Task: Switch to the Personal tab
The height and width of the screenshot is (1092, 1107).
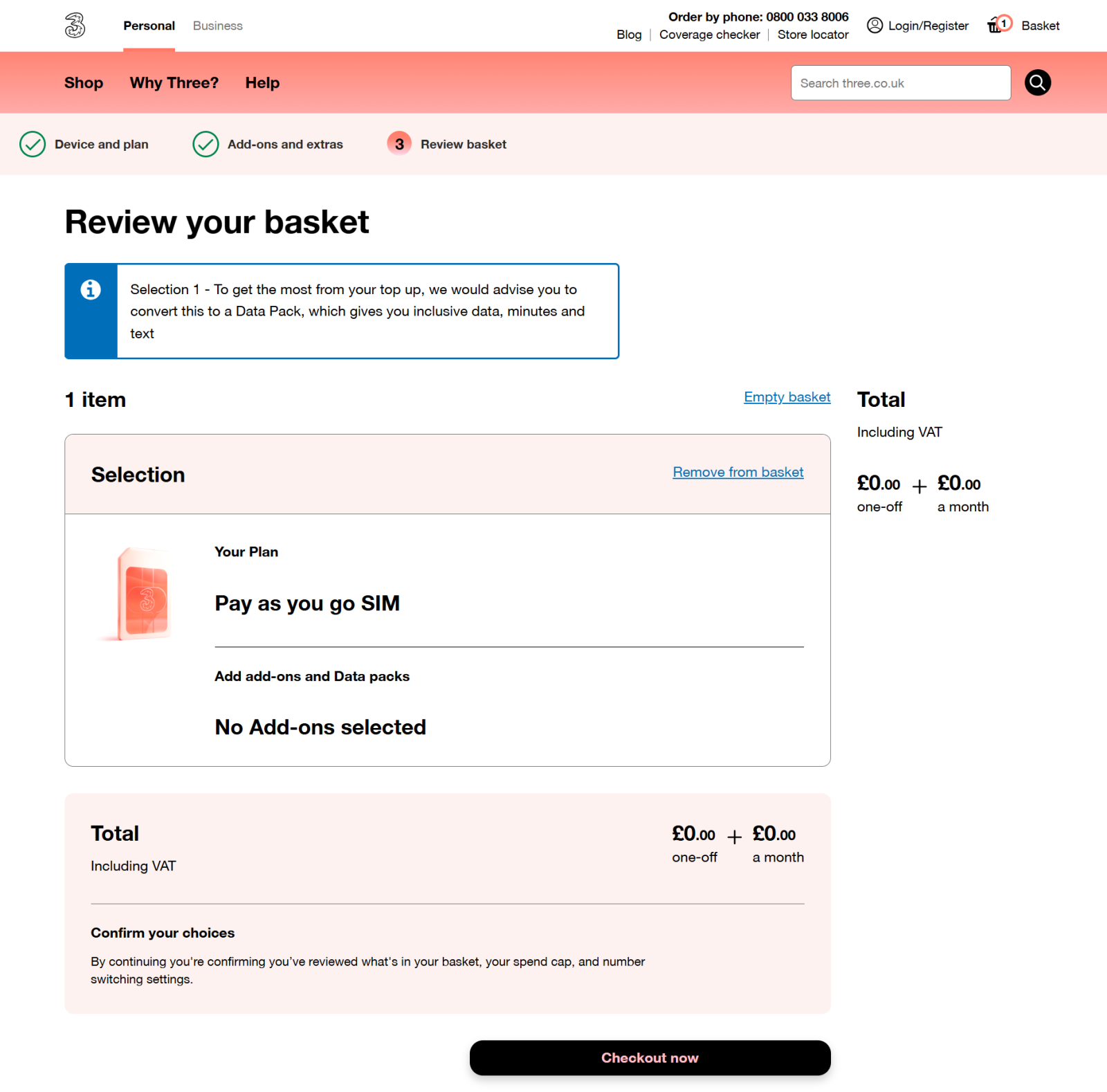Action: (x=149, y=26)
